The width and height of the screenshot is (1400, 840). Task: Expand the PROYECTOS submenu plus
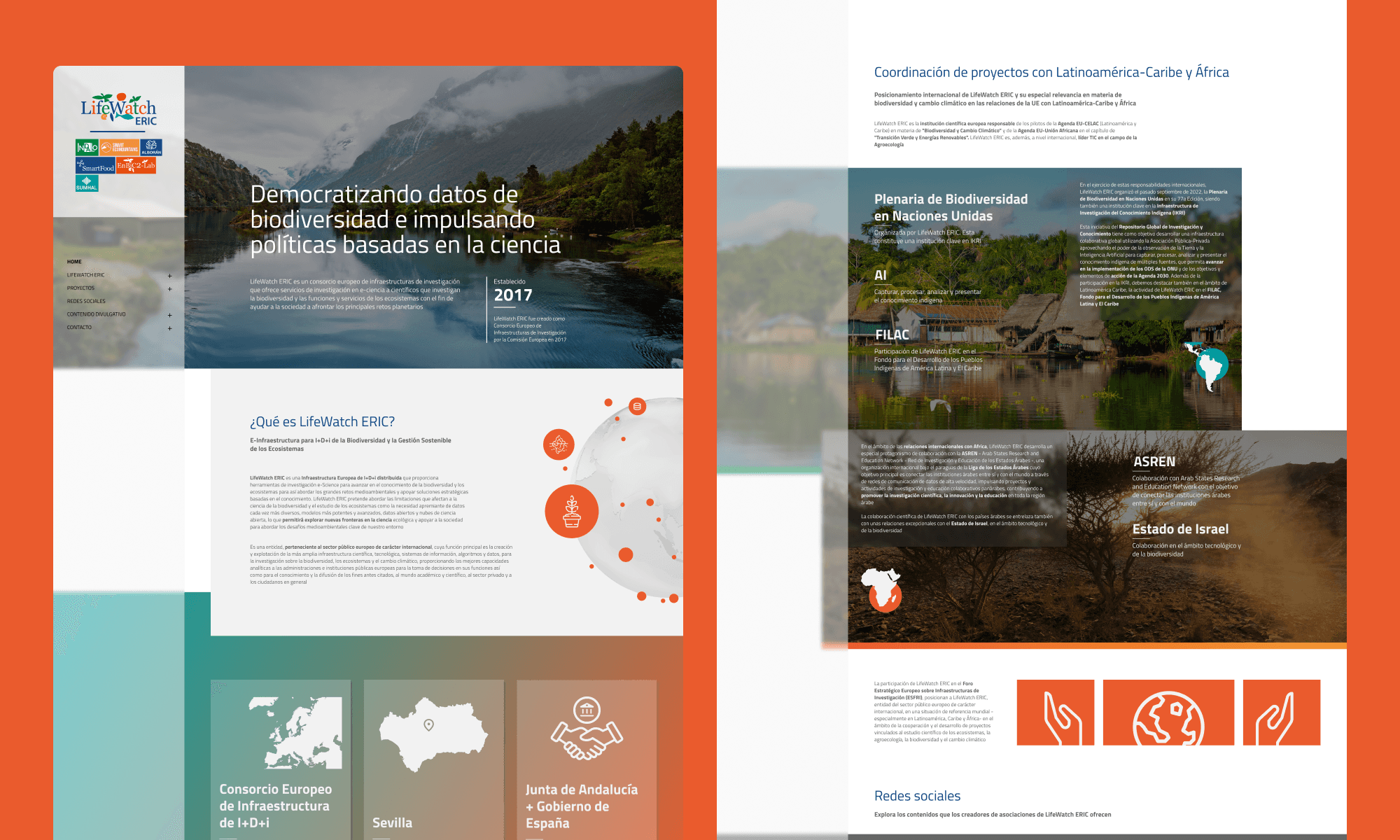pyautogui.click(x=169, y=288)
